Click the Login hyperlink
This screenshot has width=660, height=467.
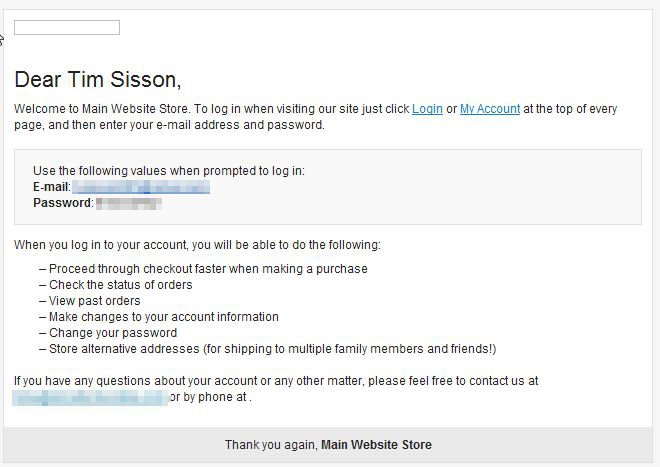(x=427, y=109)
